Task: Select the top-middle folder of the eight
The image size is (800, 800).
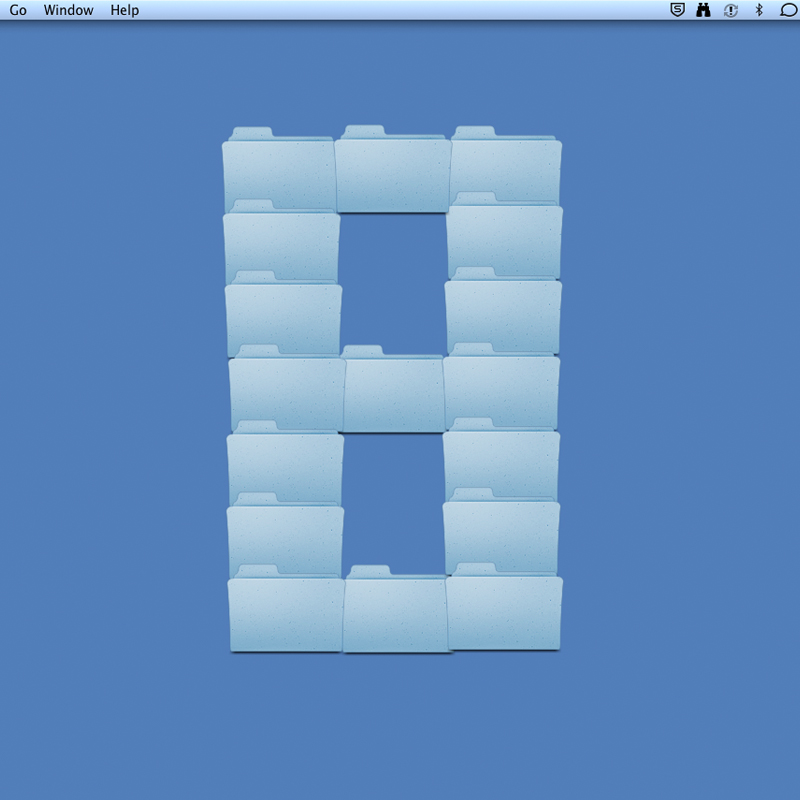Action: click(392, 169)
